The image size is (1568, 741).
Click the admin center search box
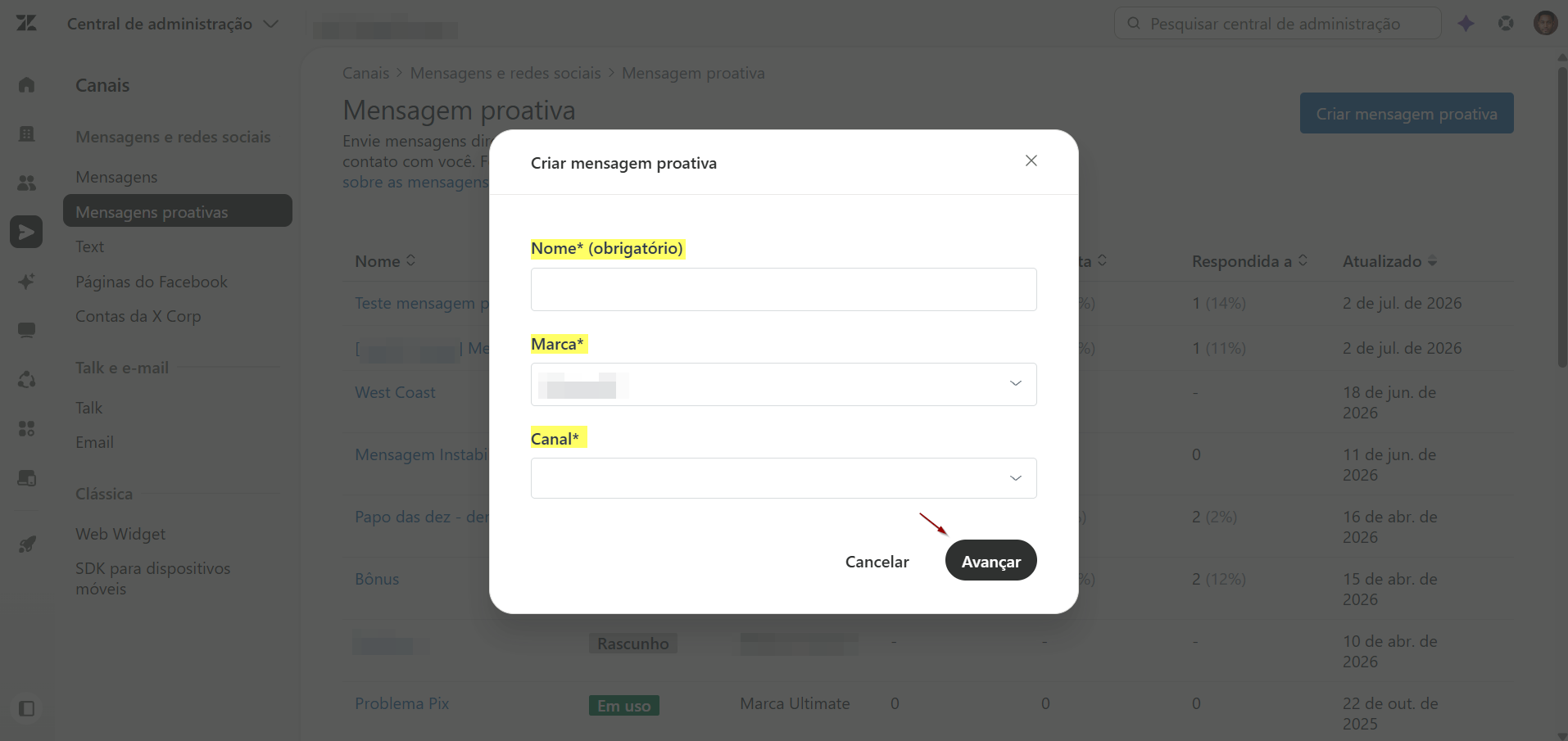click(1277, 23)
